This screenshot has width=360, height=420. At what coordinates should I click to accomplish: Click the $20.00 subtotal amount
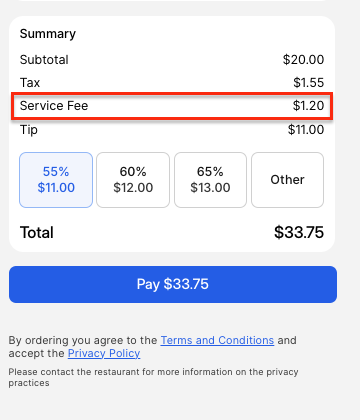[x=303, y=60]
